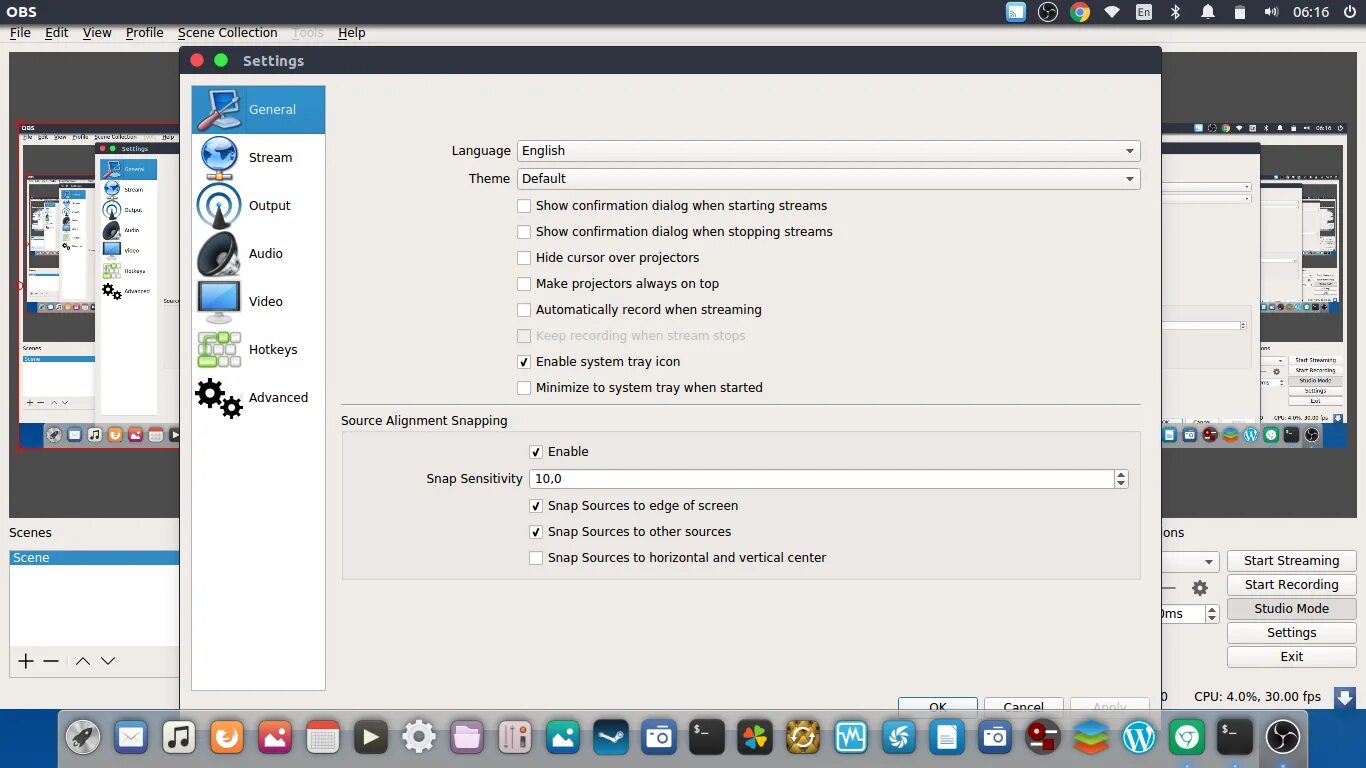Click Chrome icon in top panel
The image size is (1366, 768).
pos(1079,12)
